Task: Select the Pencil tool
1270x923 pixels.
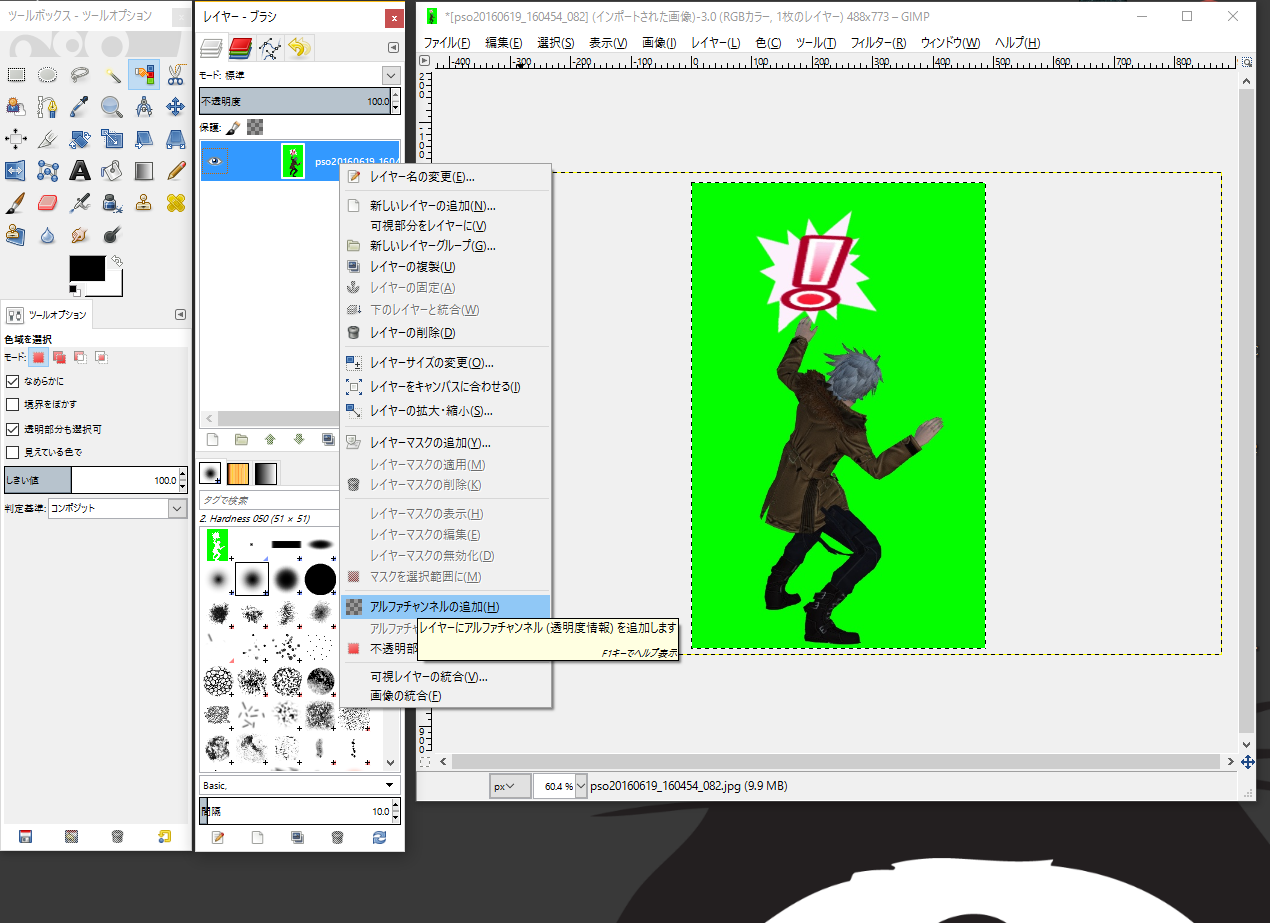Action: tap(176, 171)
